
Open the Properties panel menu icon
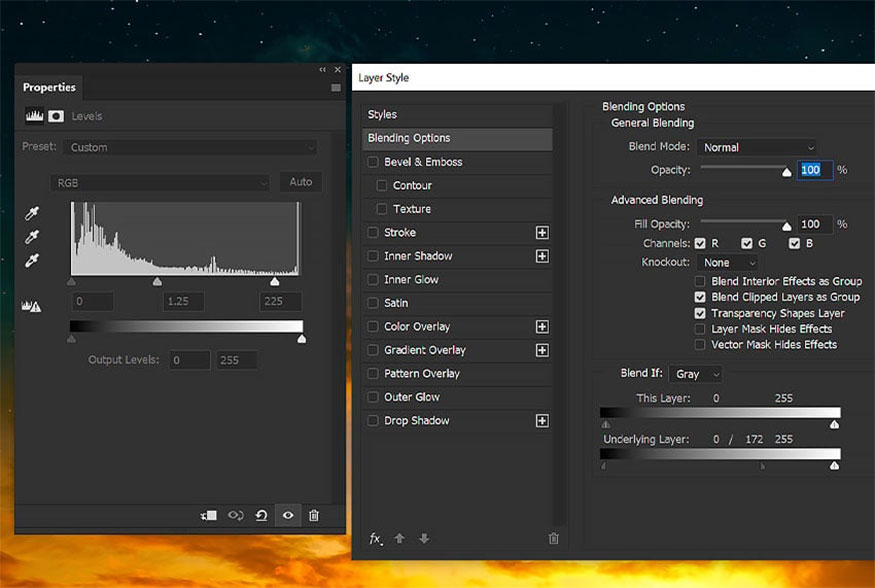click(335, 88)
